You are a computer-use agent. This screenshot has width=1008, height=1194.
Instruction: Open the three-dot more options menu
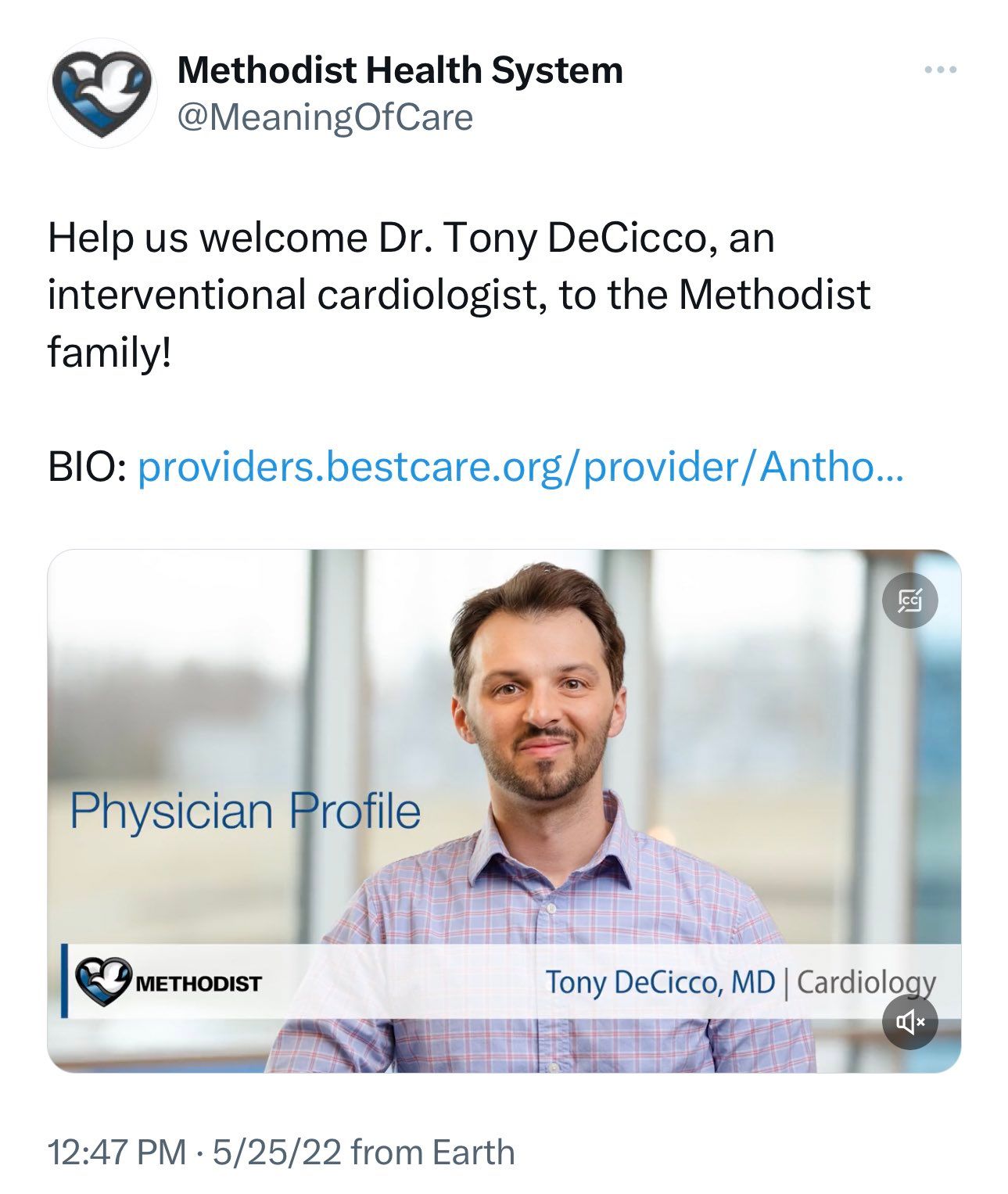939,70
